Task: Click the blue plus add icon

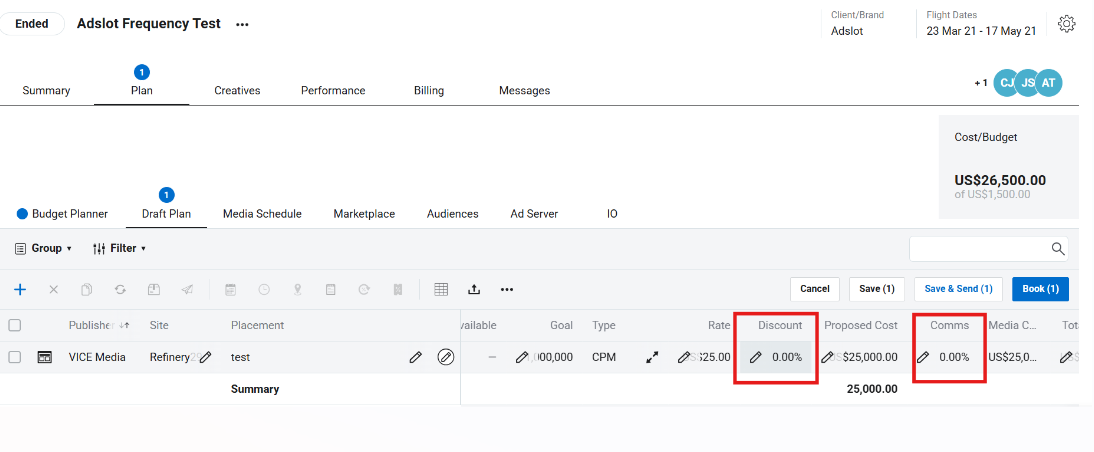Action: pos(20,289)
